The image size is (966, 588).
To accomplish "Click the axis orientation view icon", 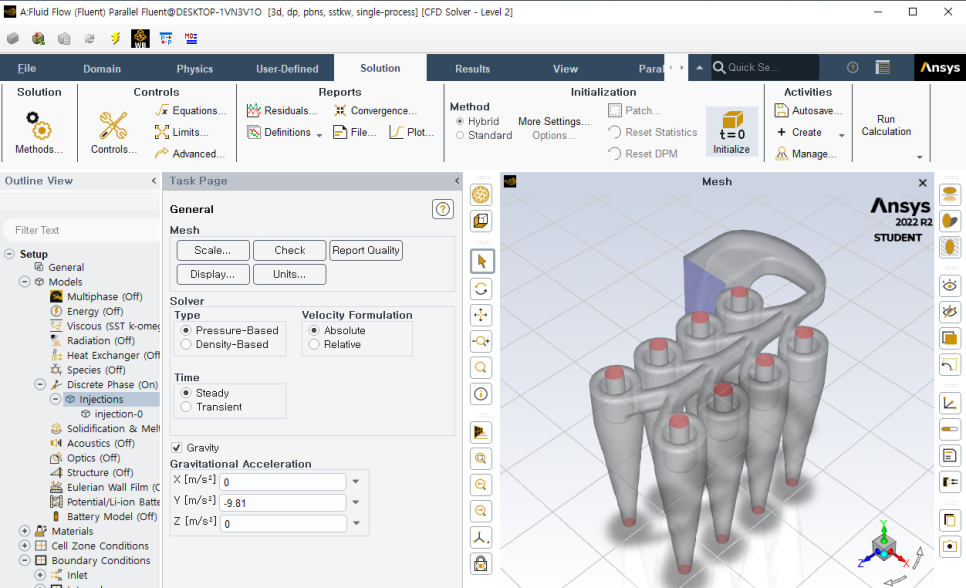I will click(x=481, y=537).
